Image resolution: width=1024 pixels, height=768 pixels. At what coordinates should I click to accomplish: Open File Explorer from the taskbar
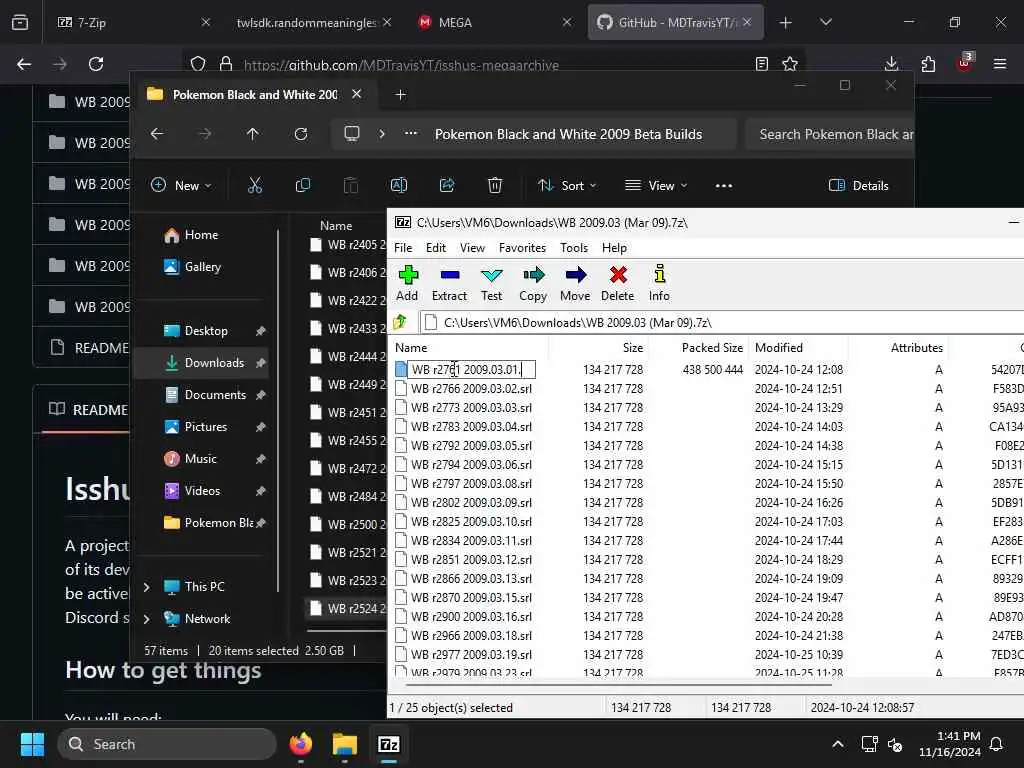point(345,744)
